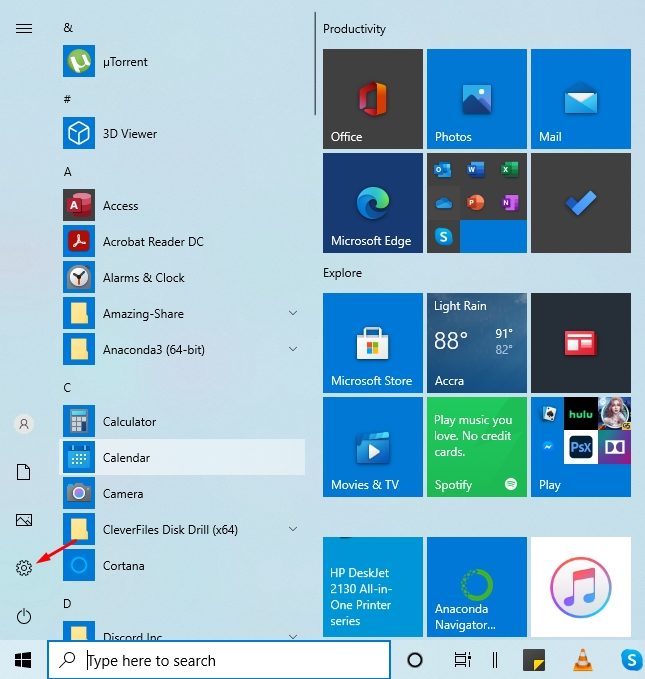Click the Type here to search box
Screen dimensions: 645x679
(219, 660)
